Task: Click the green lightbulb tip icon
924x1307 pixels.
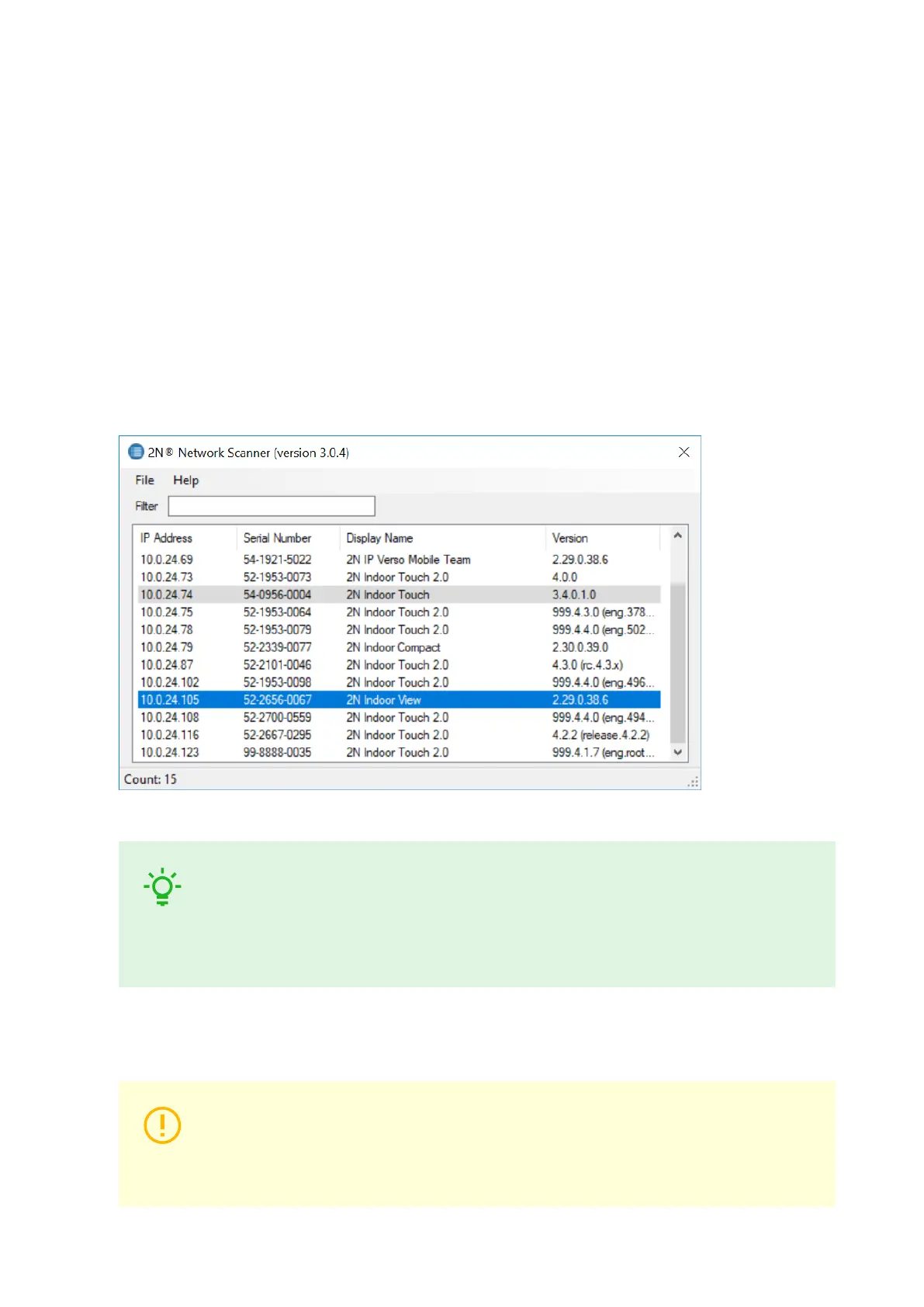Action: point(162,887)
